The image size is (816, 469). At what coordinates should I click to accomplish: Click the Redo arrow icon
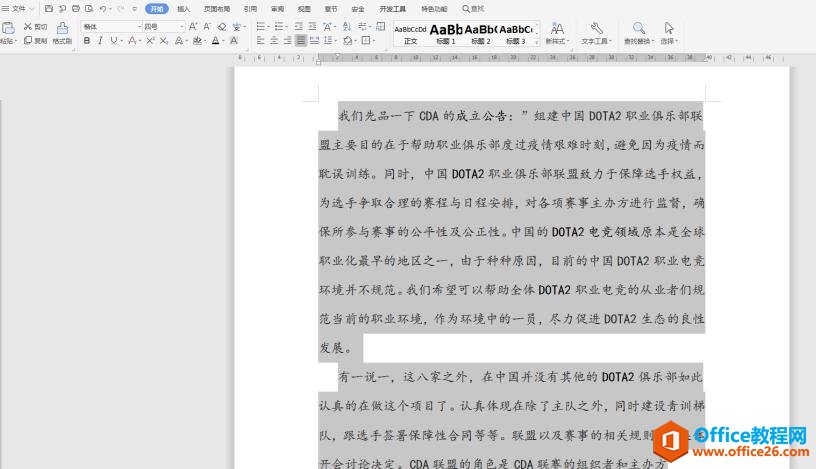(121, 8)
